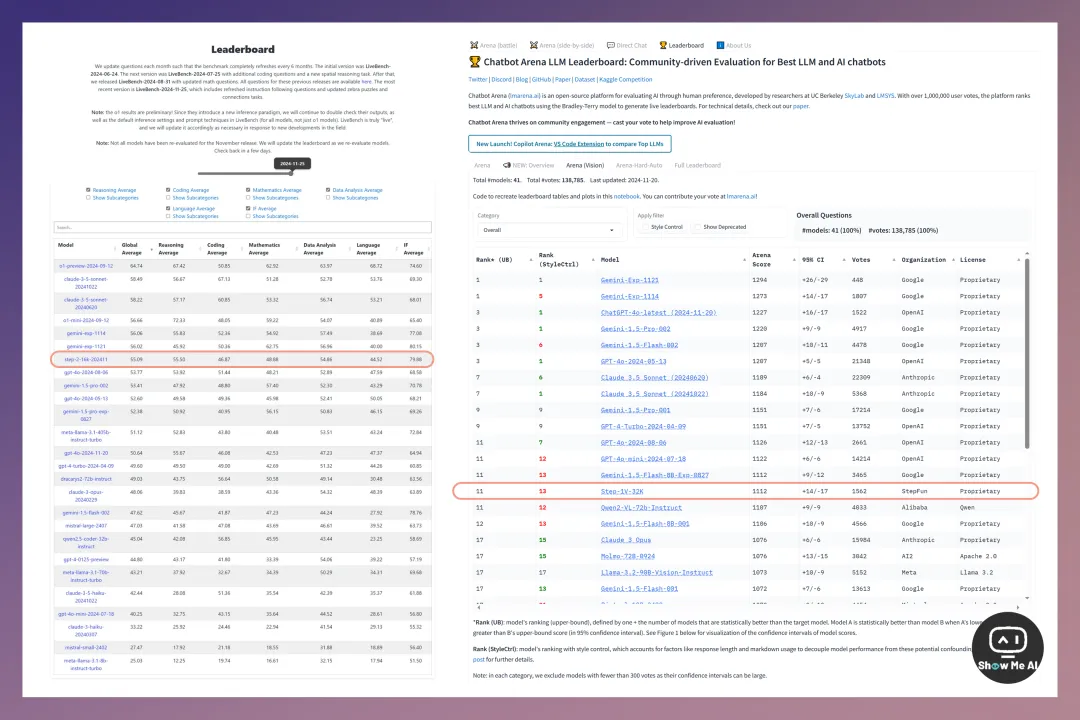Click the Direct Chat speech bubble icon
The image size is (1080, 720).
(x=610, y=45)
